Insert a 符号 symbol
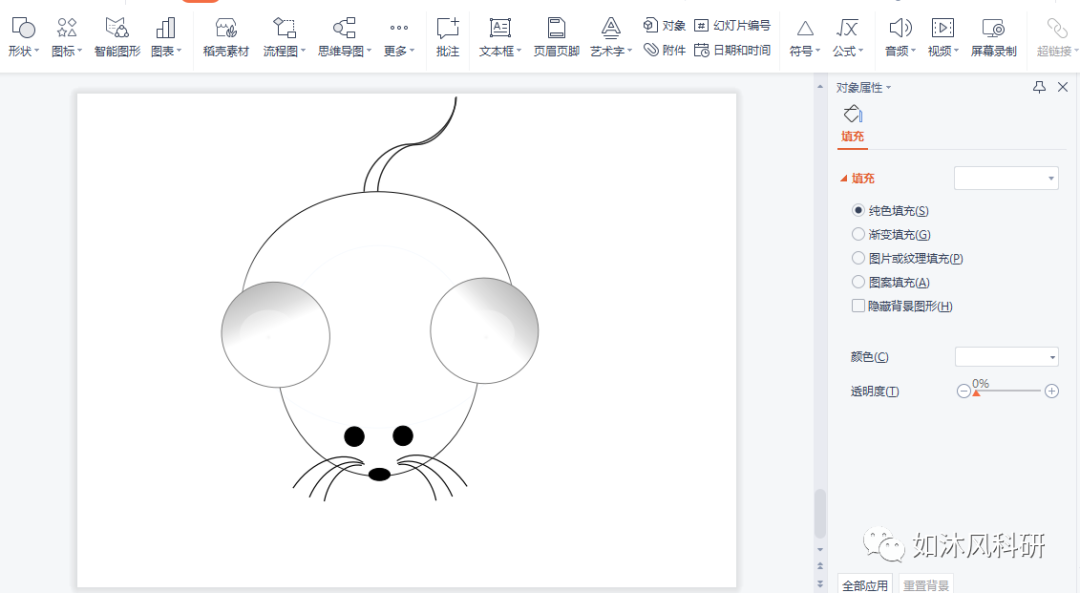 [804, 37]
